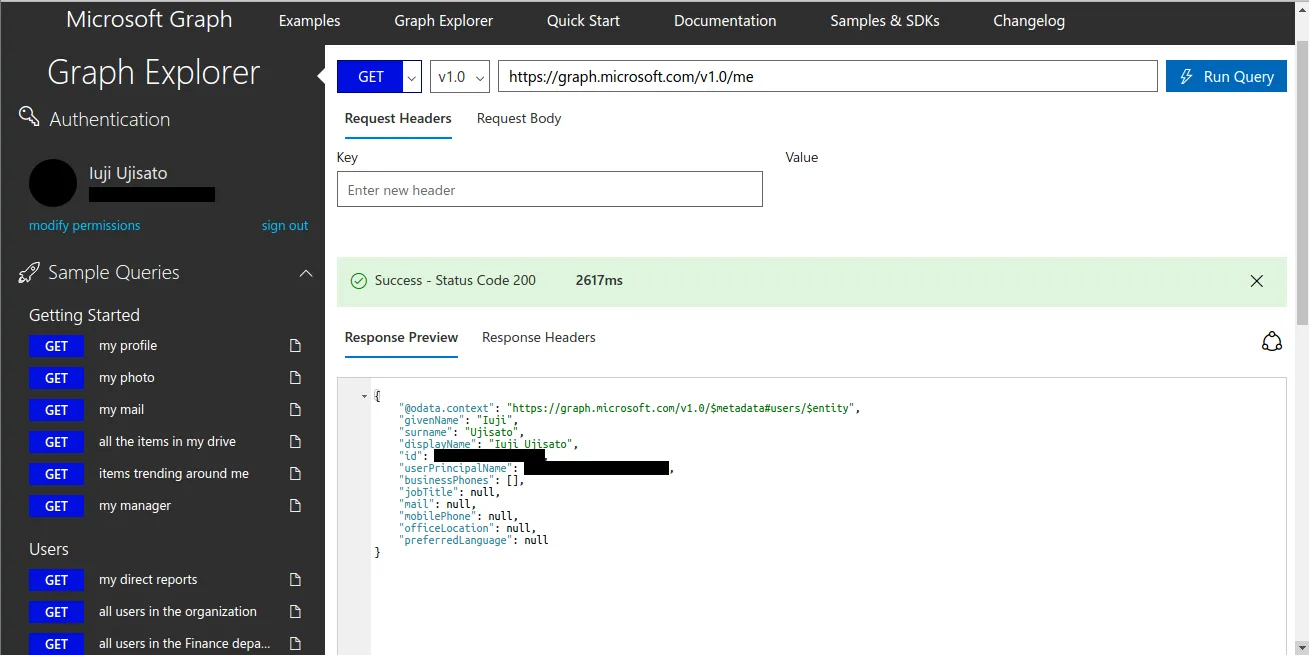Click the sign out link

coord(285,225)
